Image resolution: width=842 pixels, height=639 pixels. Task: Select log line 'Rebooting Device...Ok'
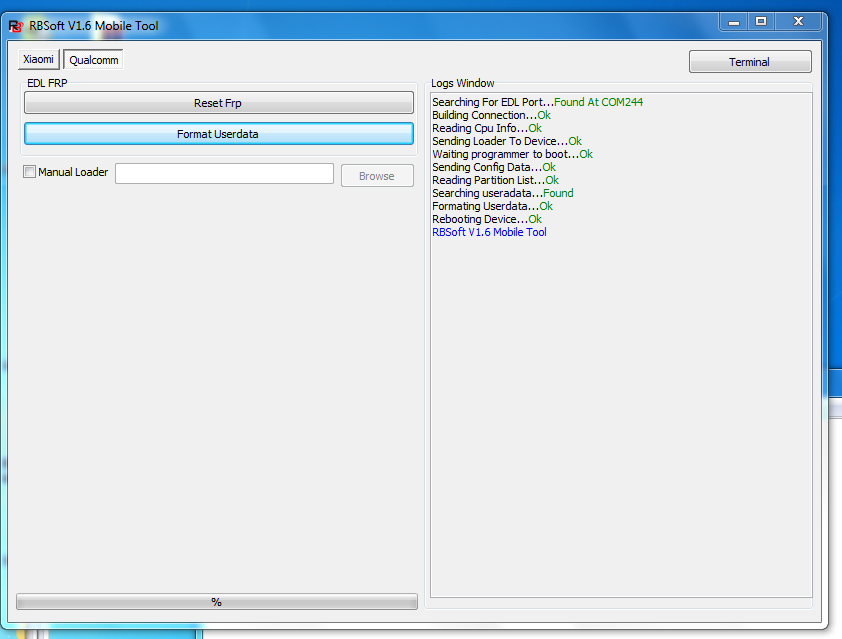pyautogui.click(x=487, y=219)
